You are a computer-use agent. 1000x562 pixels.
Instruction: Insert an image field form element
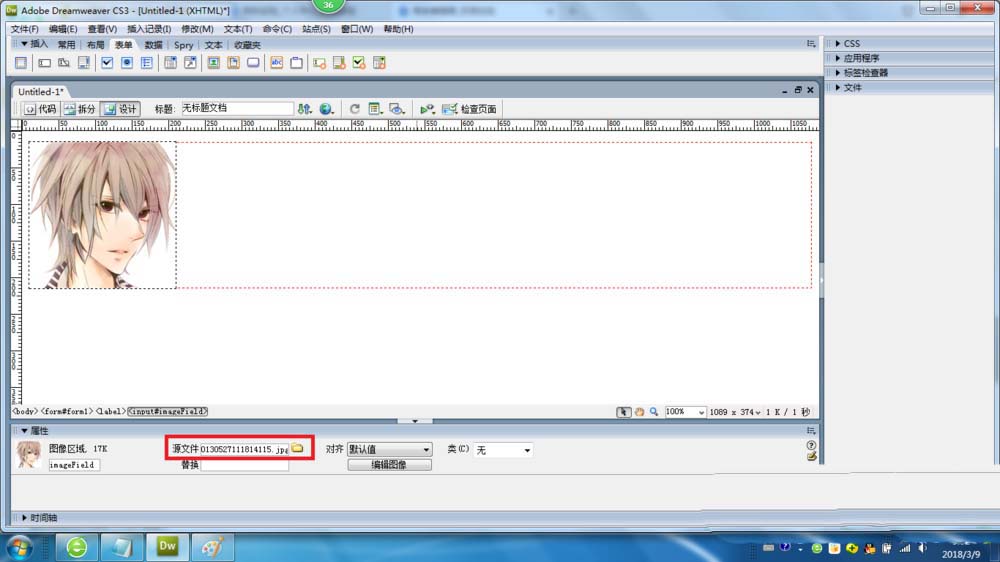point(214,63)
